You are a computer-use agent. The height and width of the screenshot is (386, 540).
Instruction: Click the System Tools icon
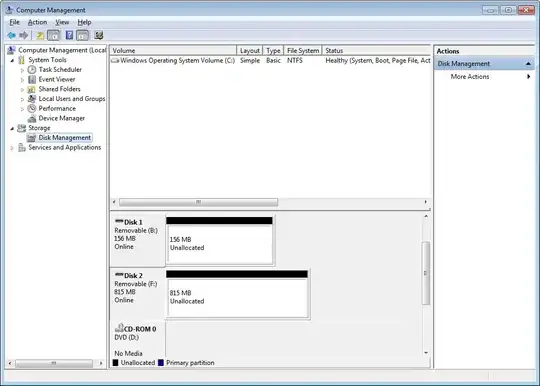tap(22, 60)
